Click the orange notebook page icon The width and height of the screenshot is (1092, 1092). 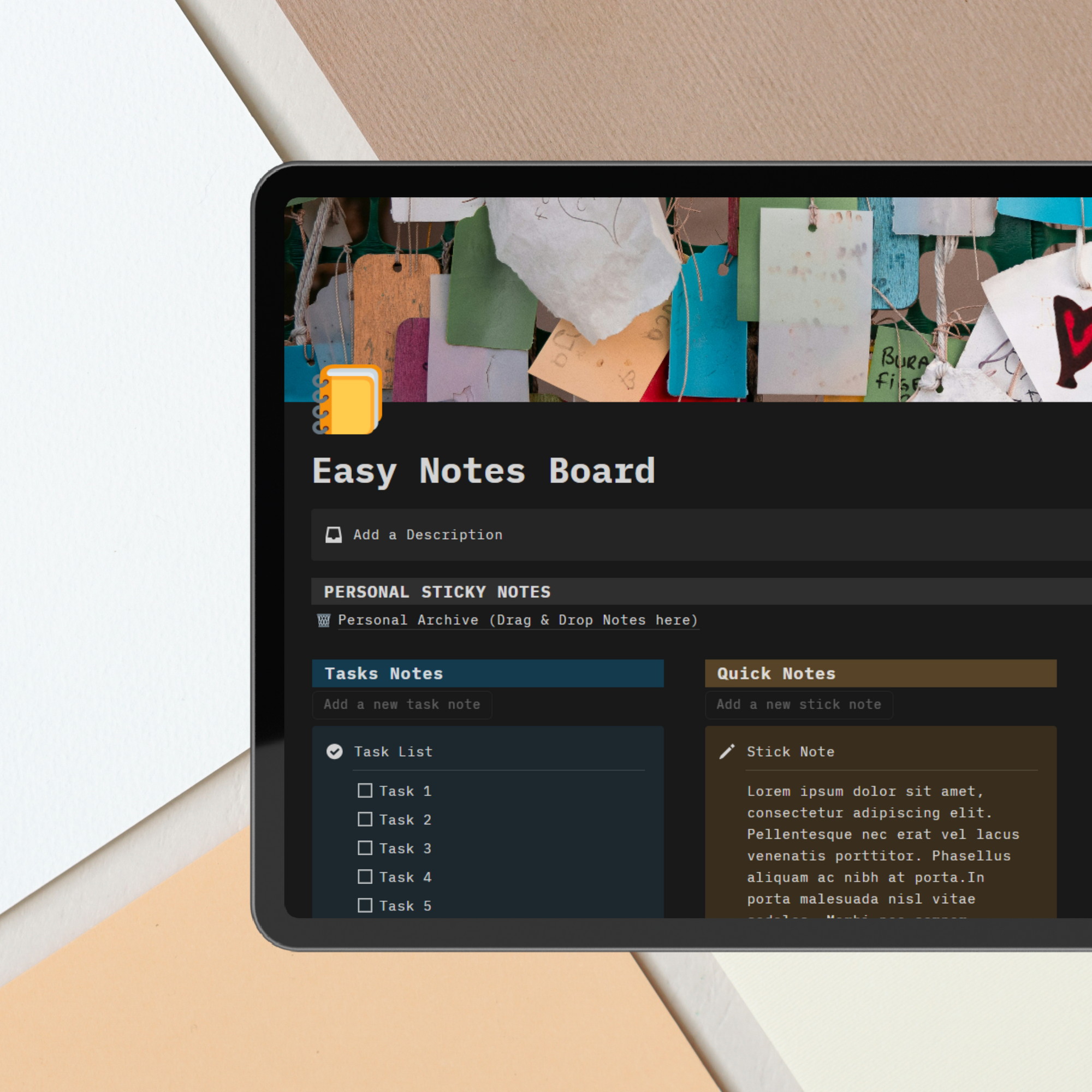(x=347, y=400)
